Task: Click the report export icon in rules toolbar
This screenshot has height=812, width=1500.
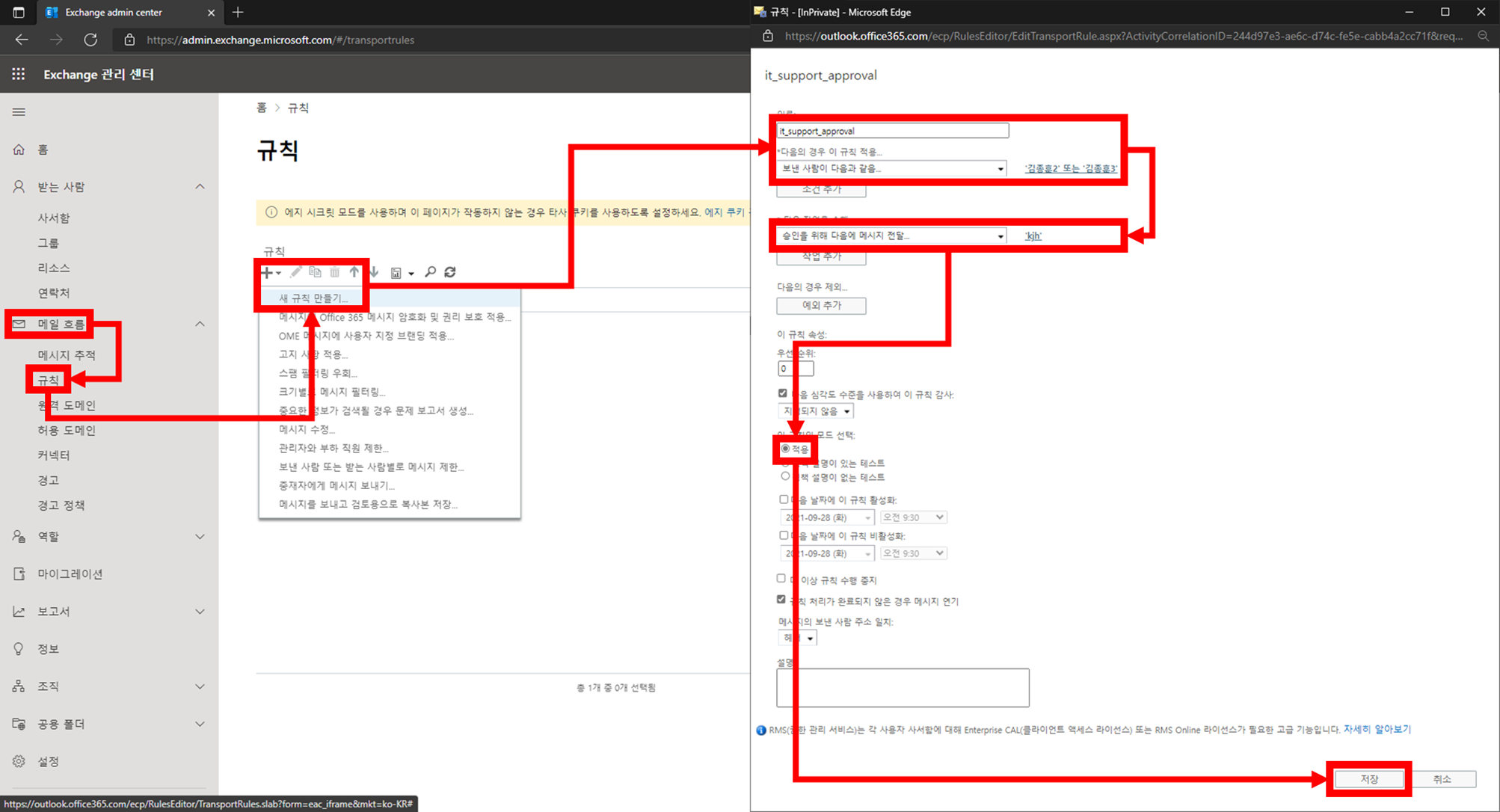Action: pos(396,273)
